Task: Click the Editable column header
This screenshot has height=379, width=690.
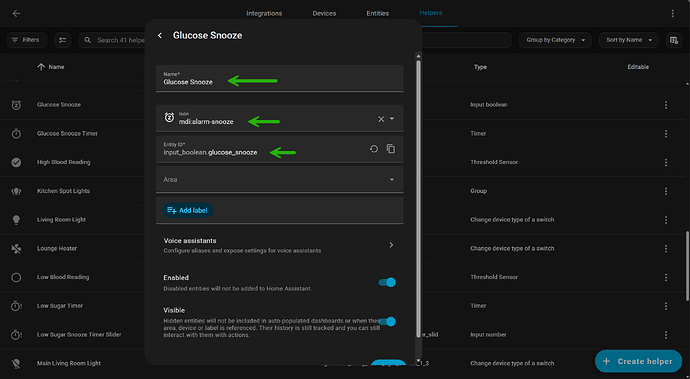Action: coord(638,67)
